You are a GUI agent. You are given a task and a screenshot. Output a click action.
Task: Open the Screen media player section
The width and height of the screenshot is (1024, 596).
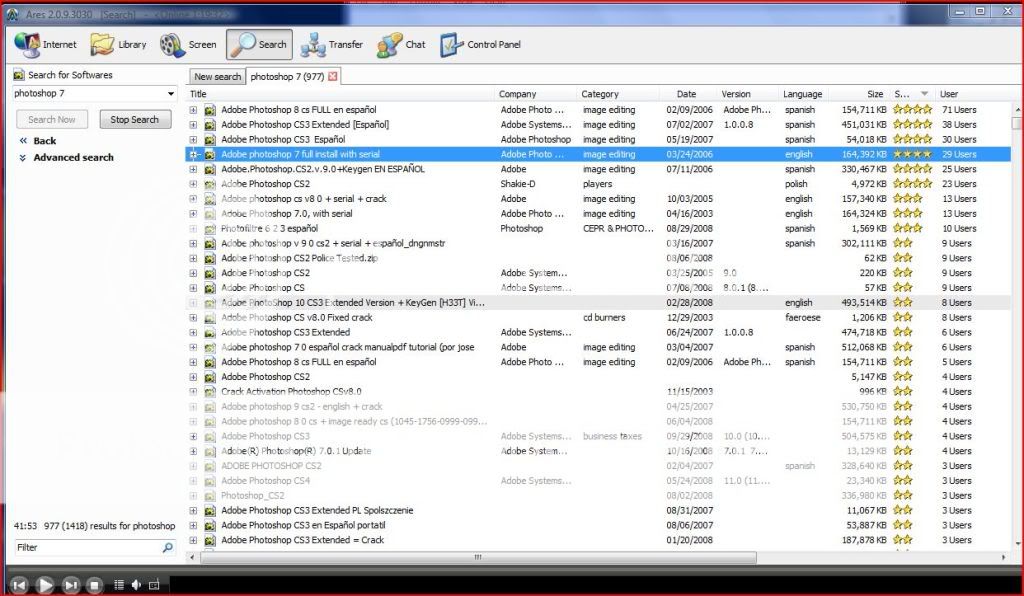[188, 44]
